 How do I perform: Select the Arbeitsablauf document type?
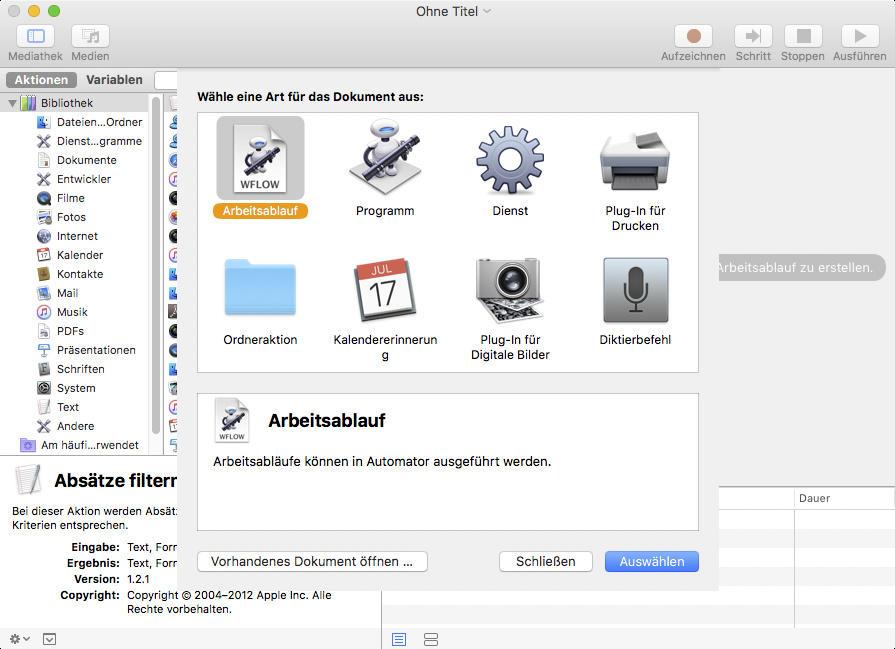click(260, 168)
